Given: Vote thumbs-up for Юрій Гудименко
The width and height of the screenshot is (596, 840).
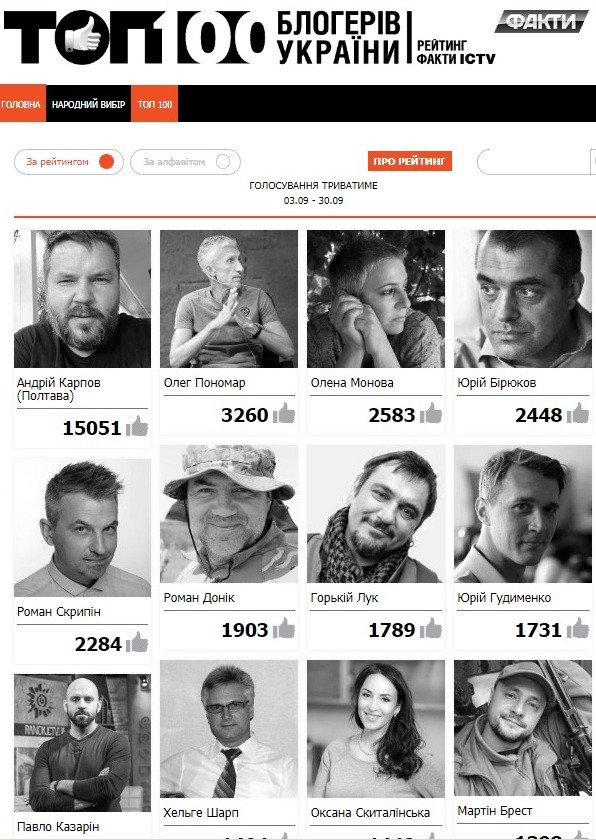Looking at the screenshot, I should pyautogui.click(x=578, y=628).
